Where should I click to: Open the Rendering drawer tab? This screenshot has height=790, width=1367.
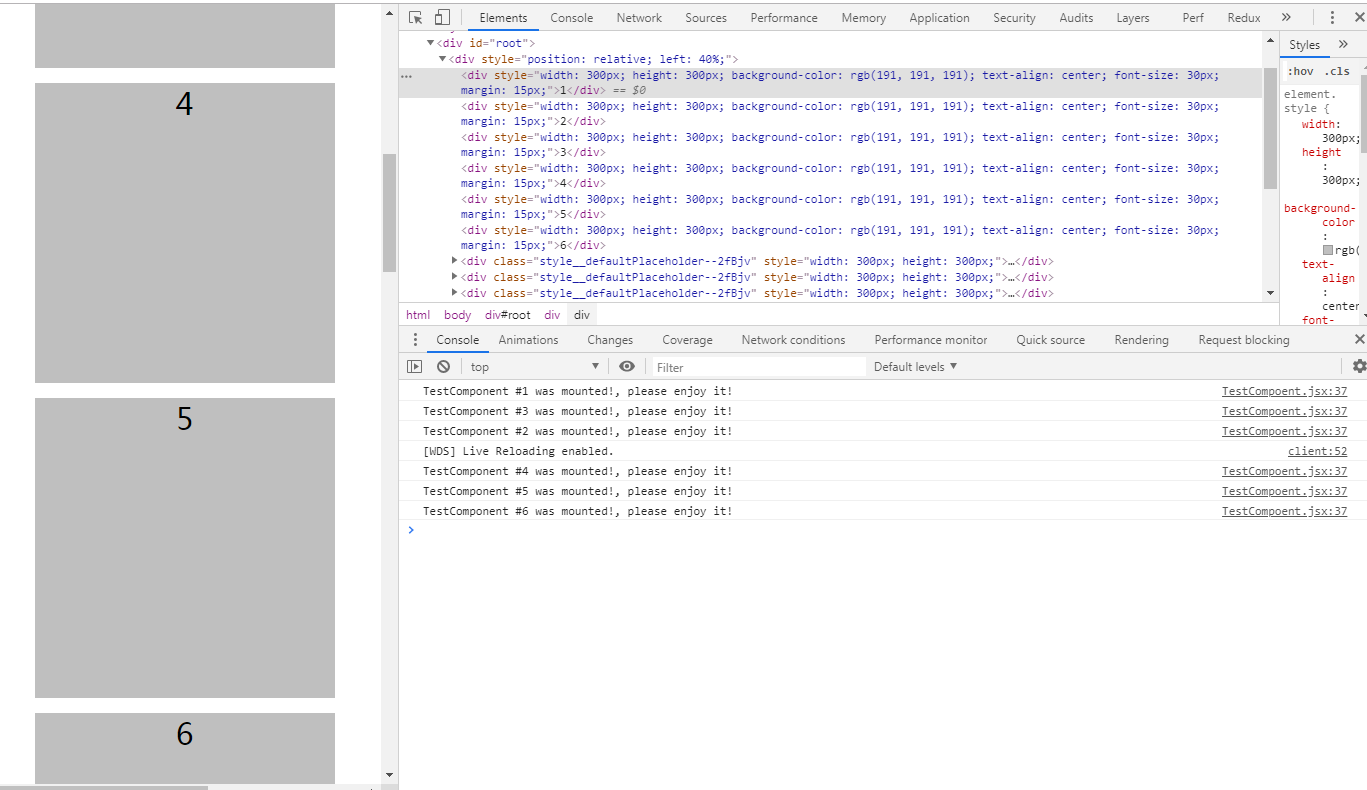coord(1142,340)
